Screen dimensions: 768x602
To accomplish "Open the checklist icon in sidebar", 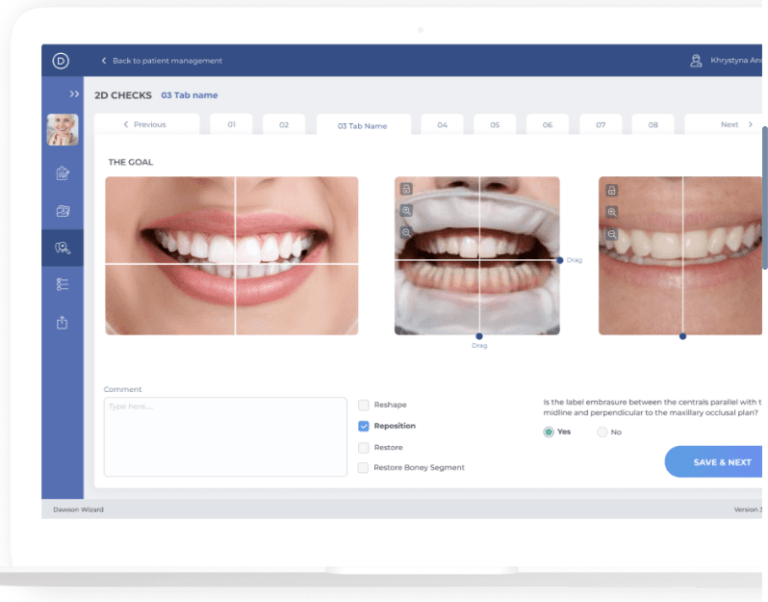I will 62,285.
